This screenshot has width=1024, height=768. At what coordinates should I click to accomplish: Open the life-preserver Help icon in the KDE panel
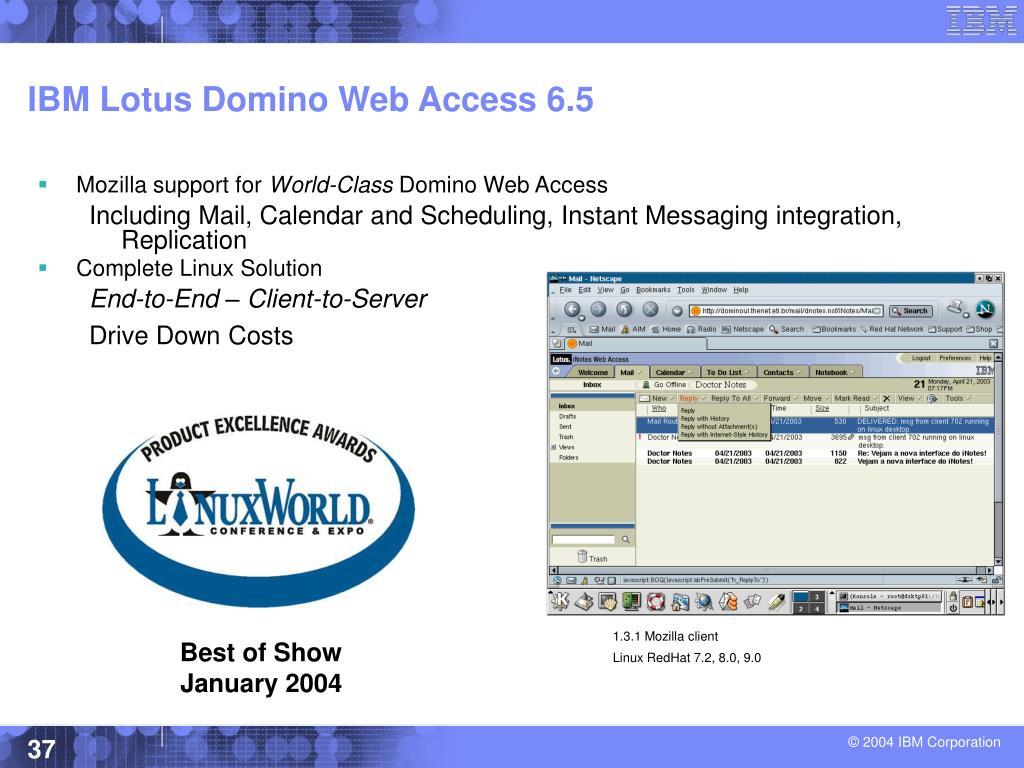(x=656, y=601)
